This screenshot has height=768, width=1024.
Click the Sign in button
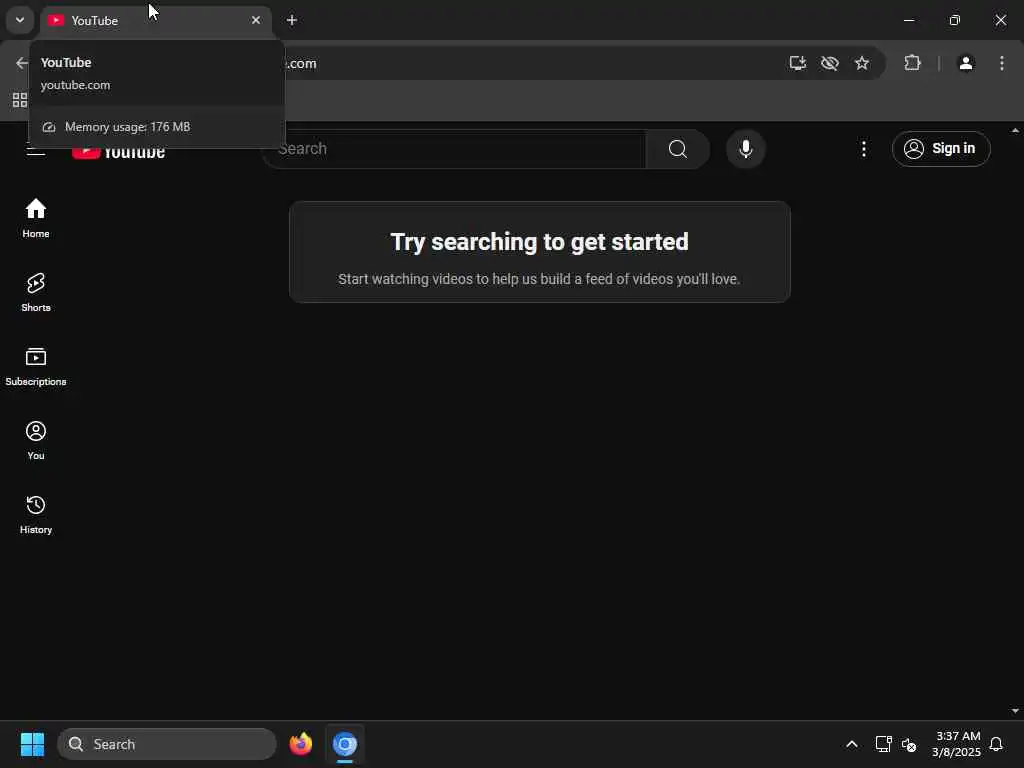(x=941, y=149)
